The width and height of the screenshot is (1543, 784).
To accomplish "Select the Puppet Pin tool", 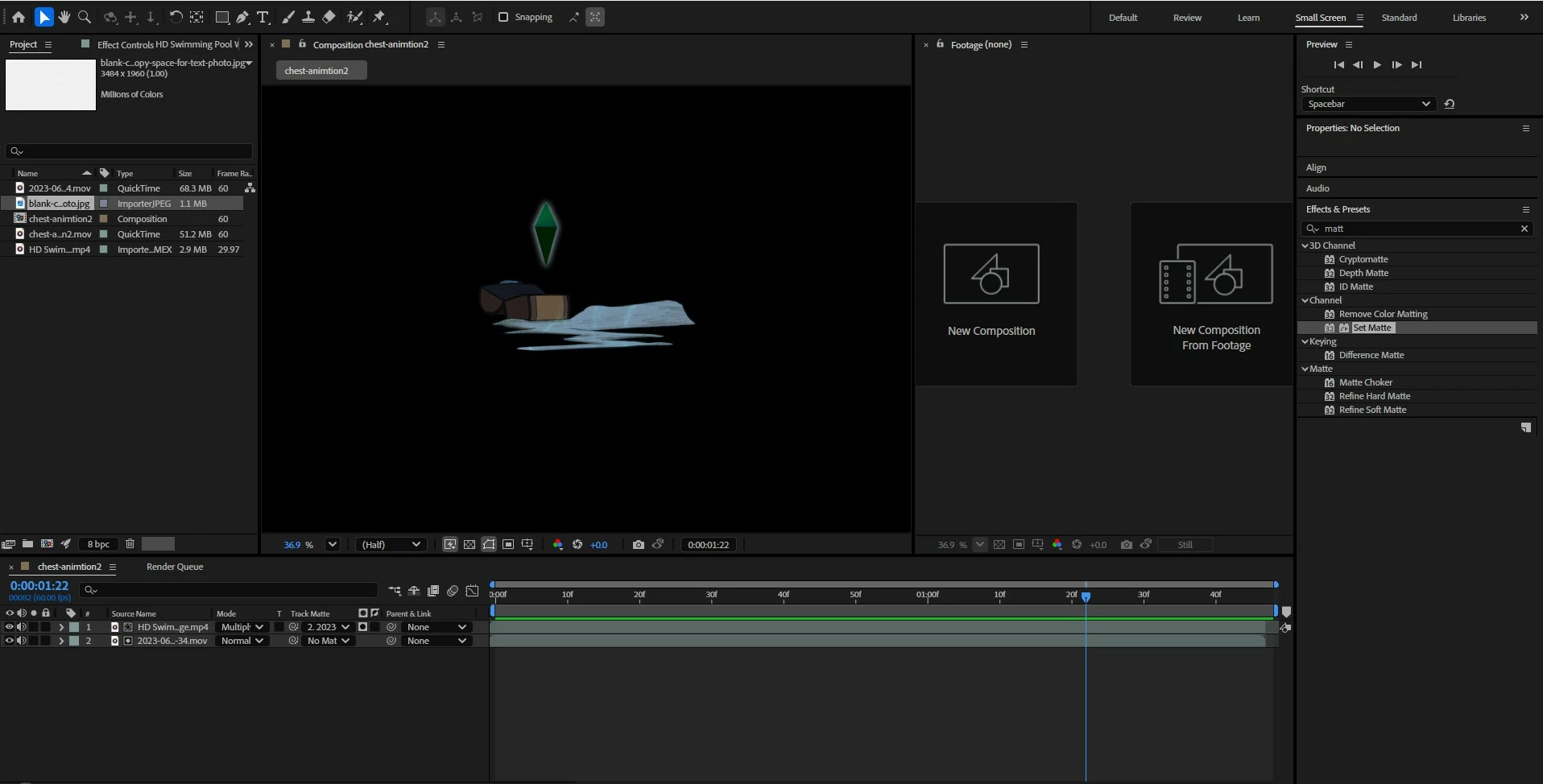I will coord(379,17).
